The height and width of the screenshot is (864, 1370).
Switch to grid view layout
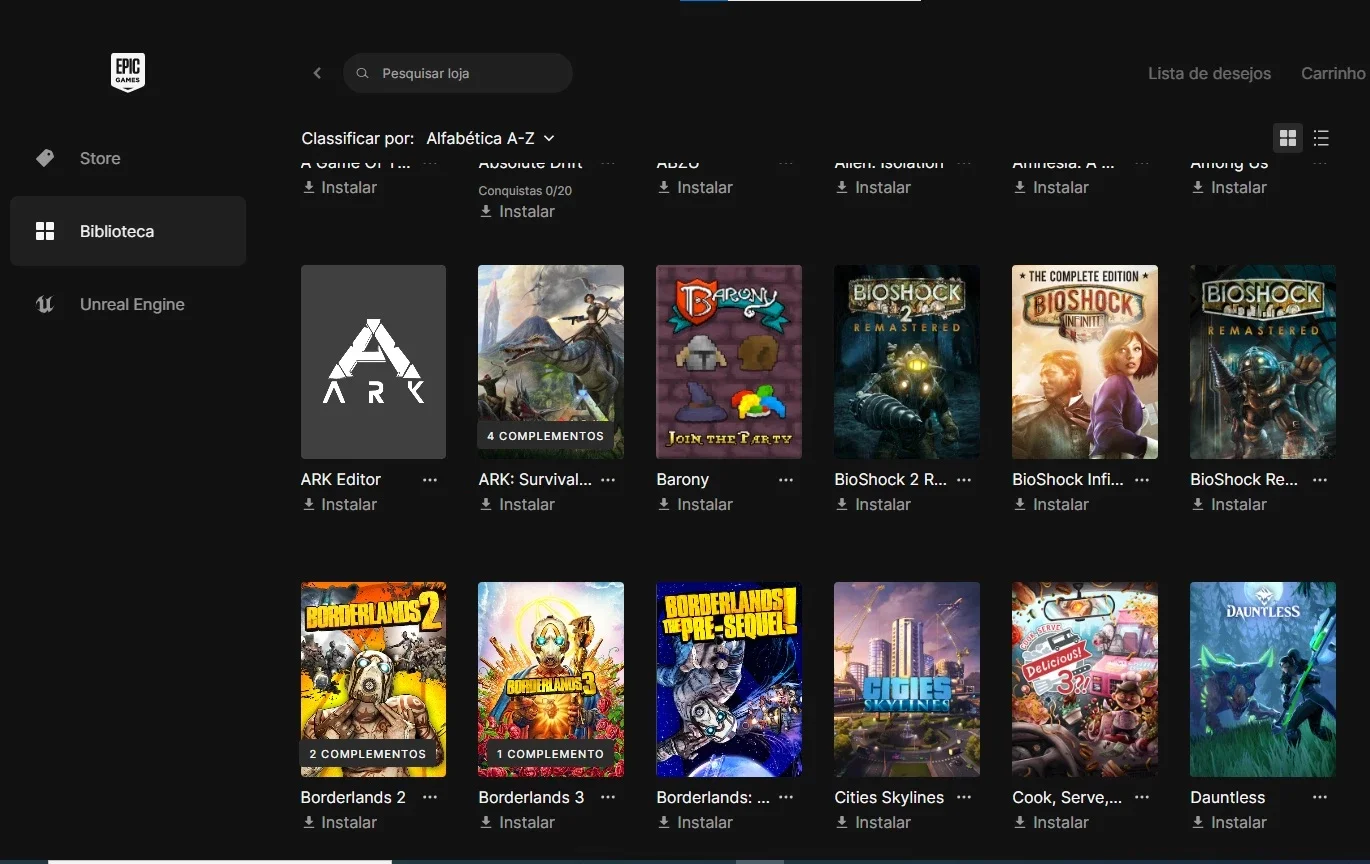pyautogui.click(x=1288, y=138)
